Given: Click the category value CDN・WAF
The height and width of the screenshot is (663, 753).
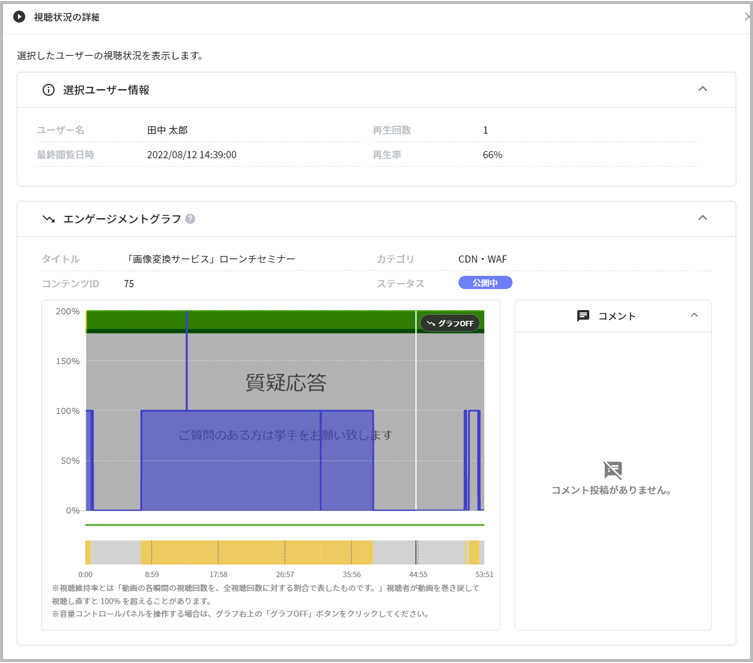Looking at the screenshot, I should click(482, 259).
